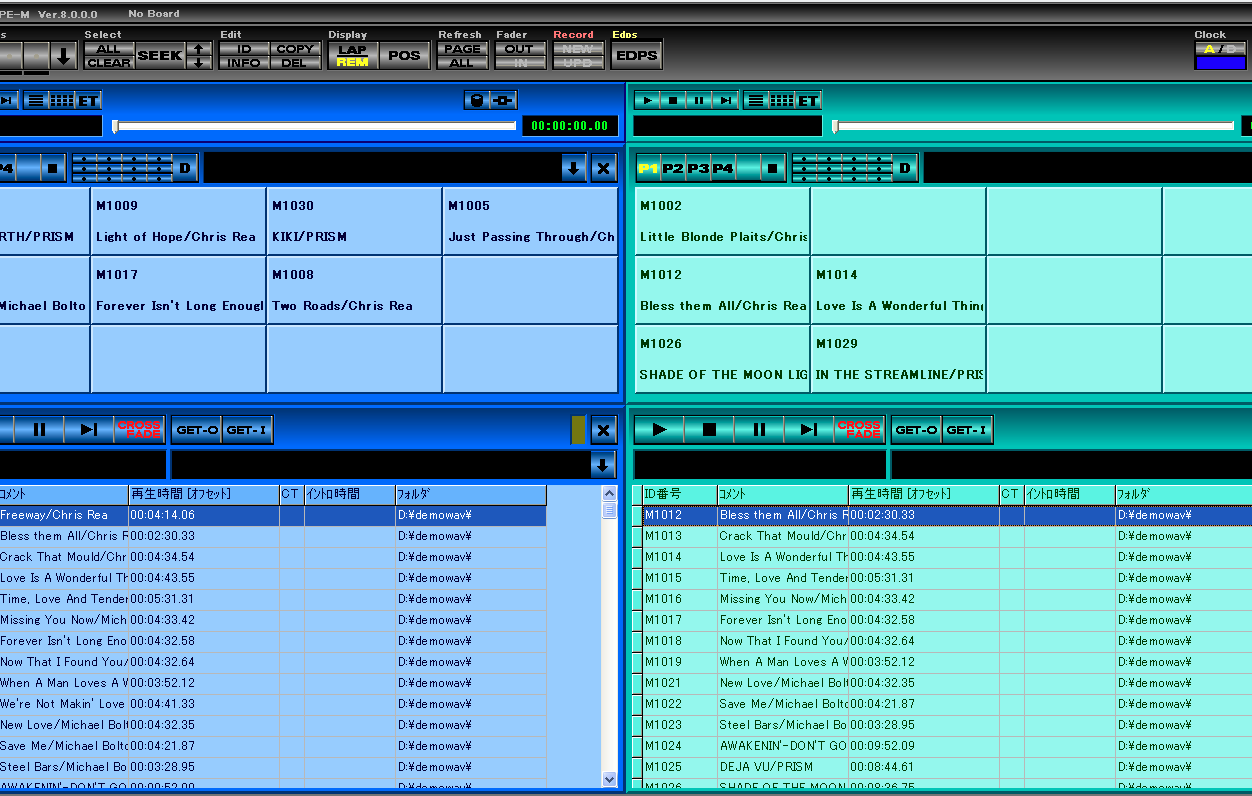Click the fader knob icon next to the cylinder

(503, 100)
